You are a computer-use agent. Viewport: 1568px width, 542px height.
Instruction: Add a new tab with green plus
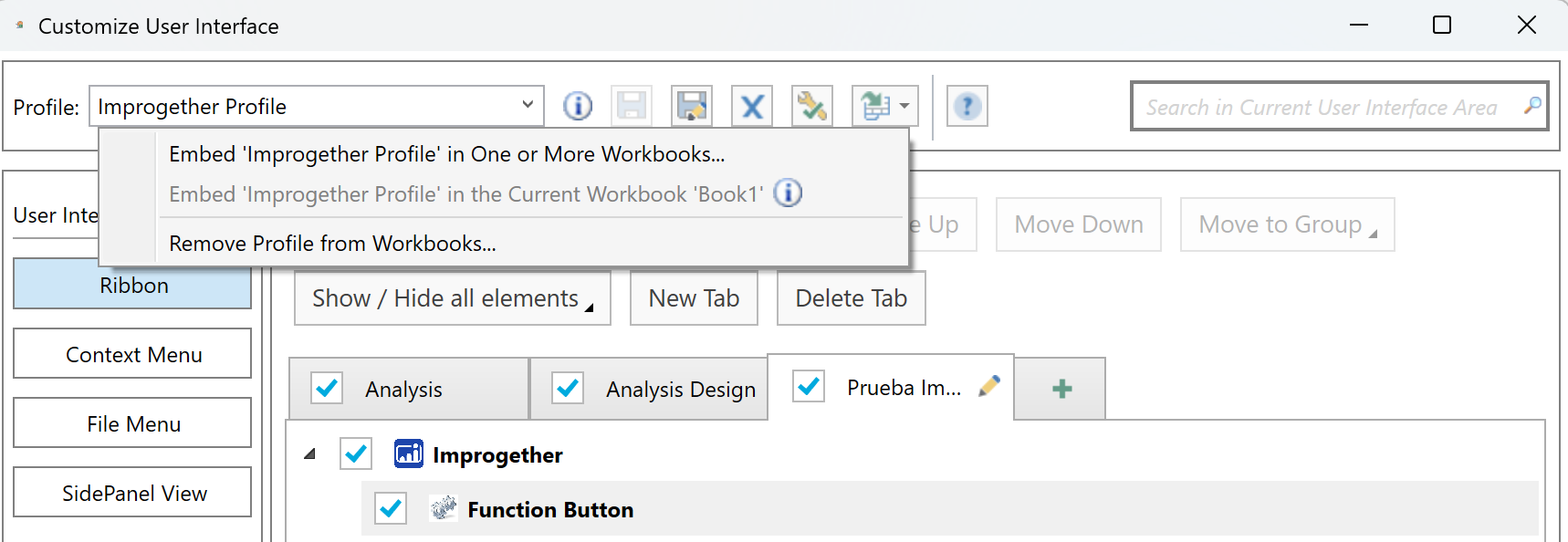[1061, 390]
